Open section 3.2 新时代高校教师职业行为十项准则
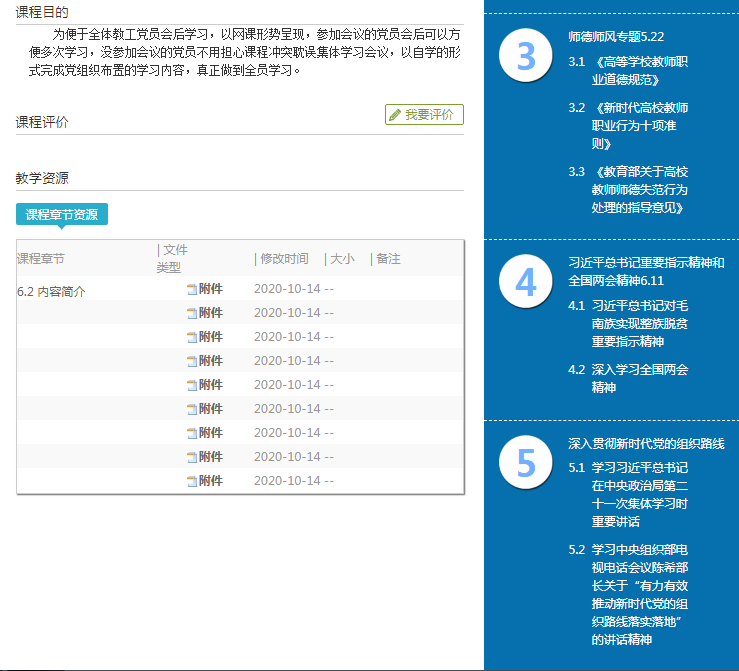Viewport: 739px width, 671px height. (x=640, y=125)
